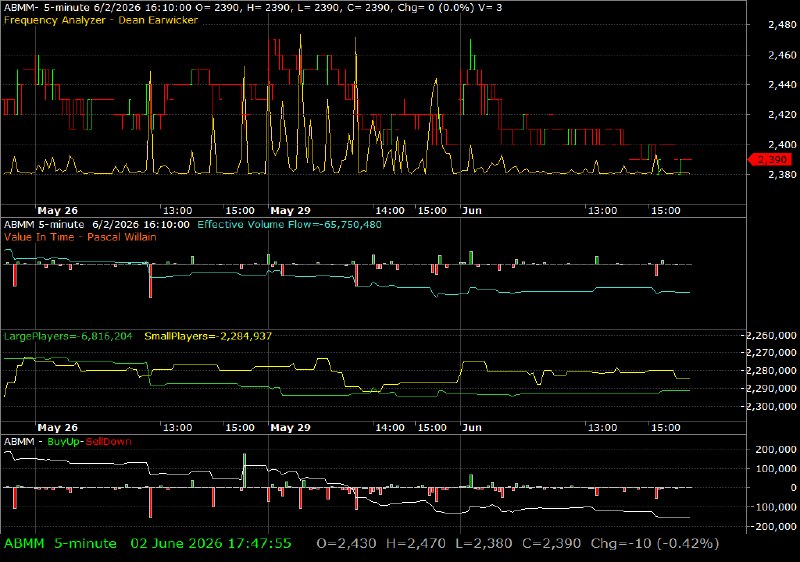Click Jun date label on players panel time axis

472,427
